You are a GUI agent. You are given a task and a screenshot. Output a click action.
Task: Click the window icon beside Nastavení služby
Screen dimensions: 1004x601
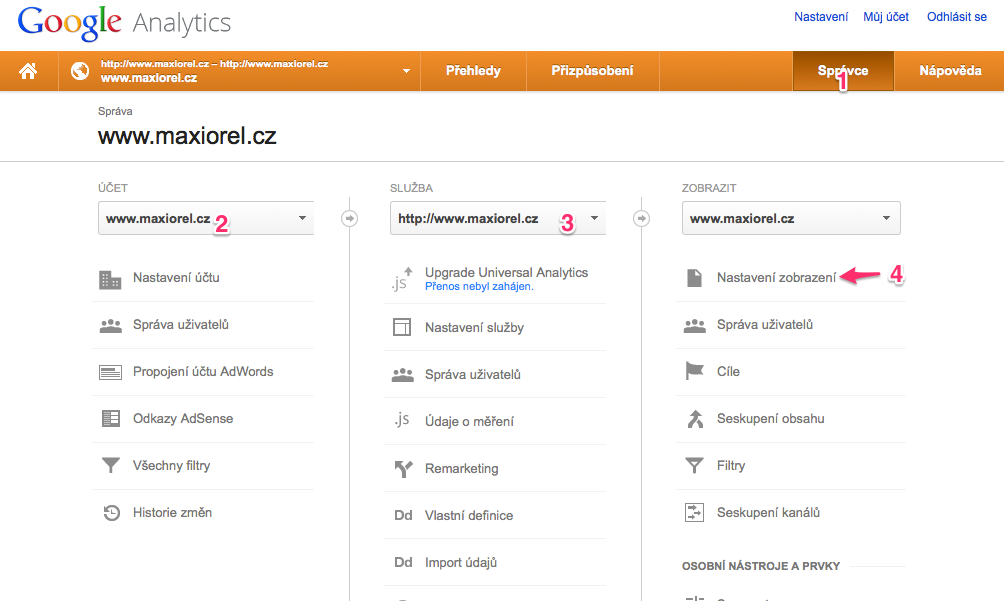click(x=402, y=327)
